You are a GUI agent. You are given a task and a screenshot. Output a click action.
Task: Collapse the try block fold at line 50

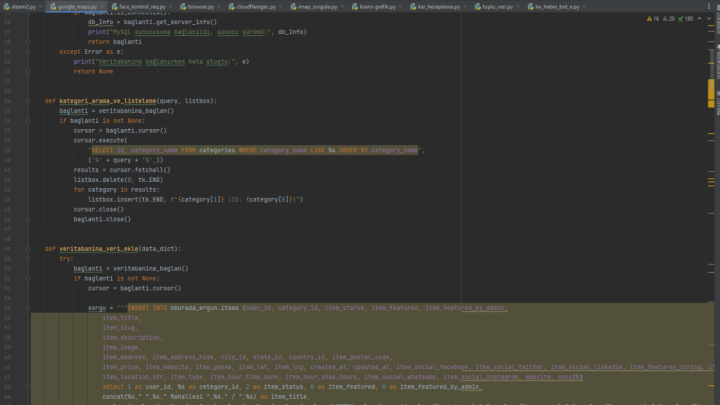(x=28, y=259)
